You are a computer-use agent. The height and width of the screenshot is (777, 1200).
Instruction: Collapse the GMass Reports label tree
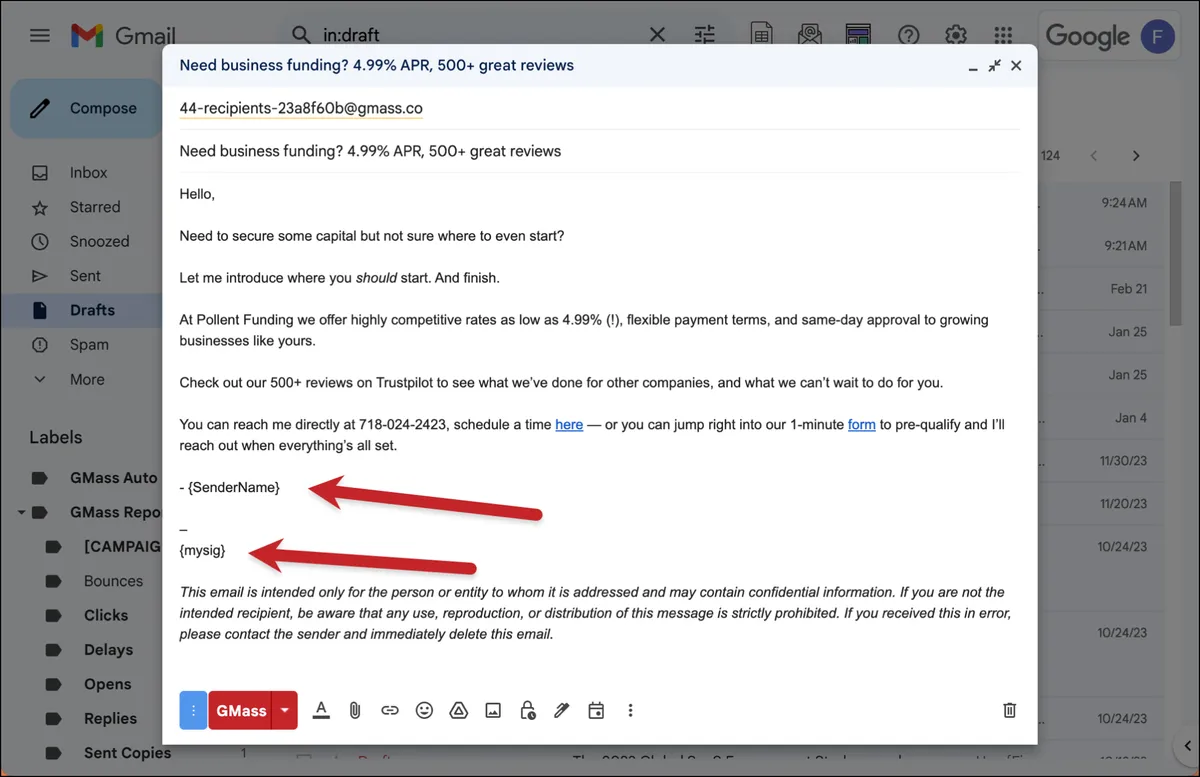click(x=21, y=512)
